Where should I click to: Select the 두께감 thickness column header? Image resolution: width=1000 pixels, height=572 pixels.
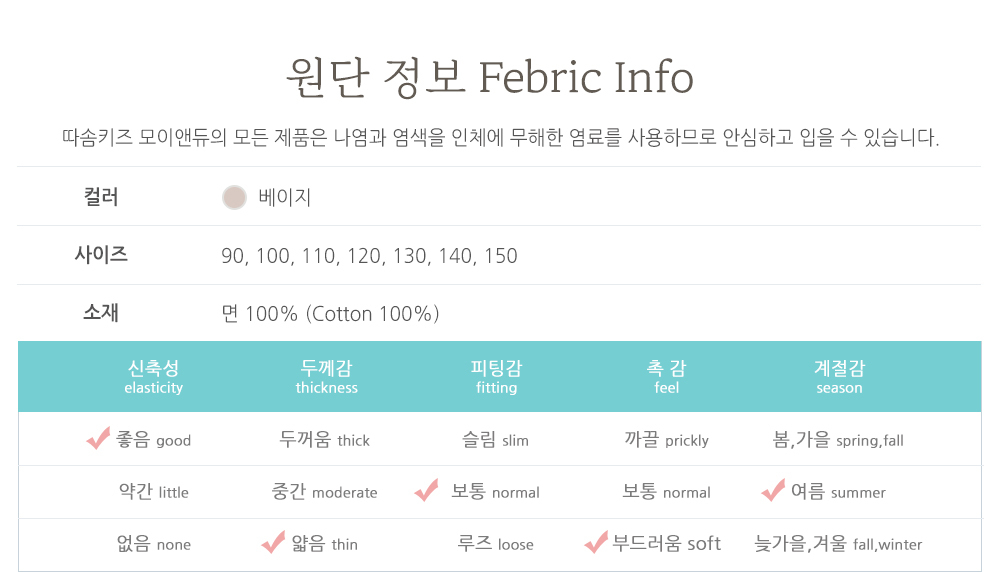[326, 377]
